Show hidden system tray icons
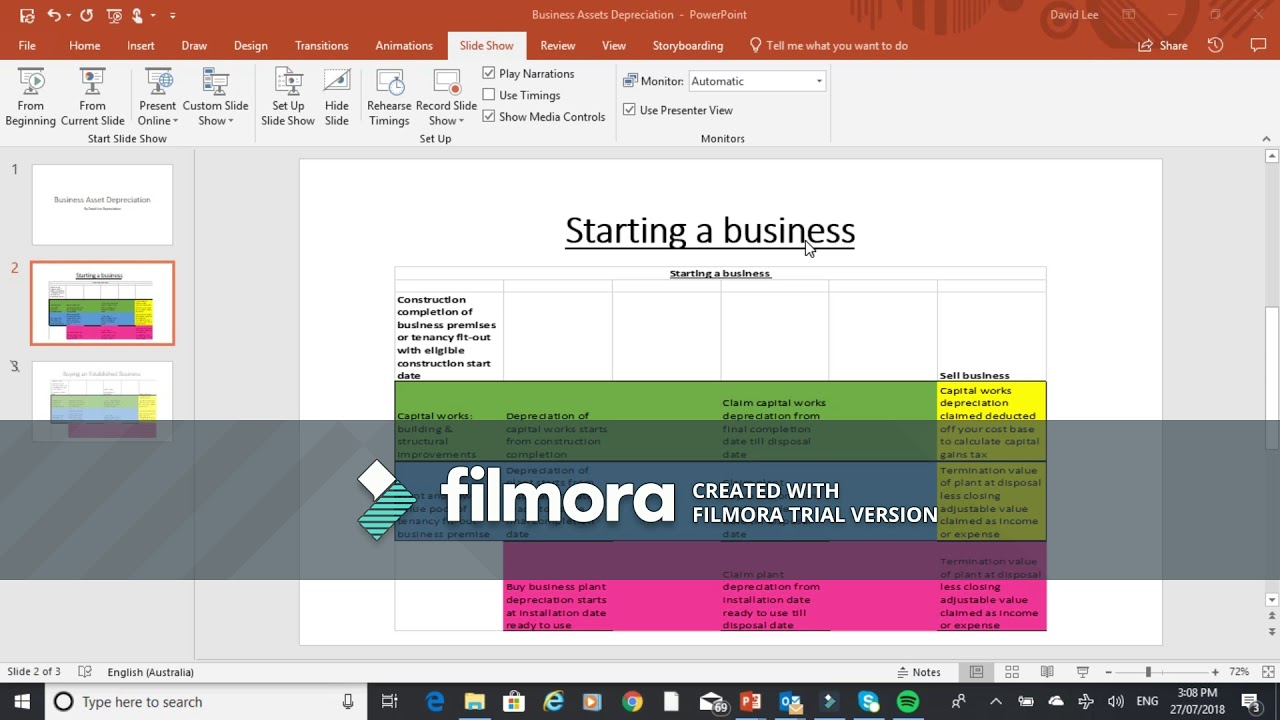1280x720 pixels. pos(996,702)
